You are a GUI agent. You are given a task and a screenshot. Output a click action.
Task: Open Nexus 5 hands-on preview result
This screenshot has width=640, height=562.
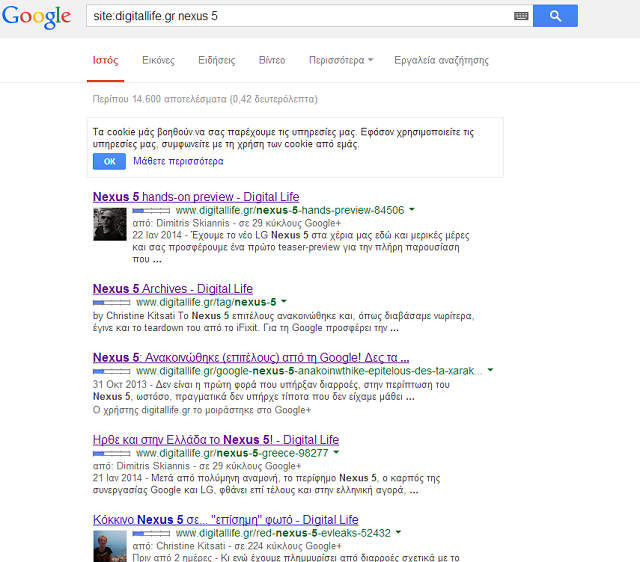tap(196, 197)
